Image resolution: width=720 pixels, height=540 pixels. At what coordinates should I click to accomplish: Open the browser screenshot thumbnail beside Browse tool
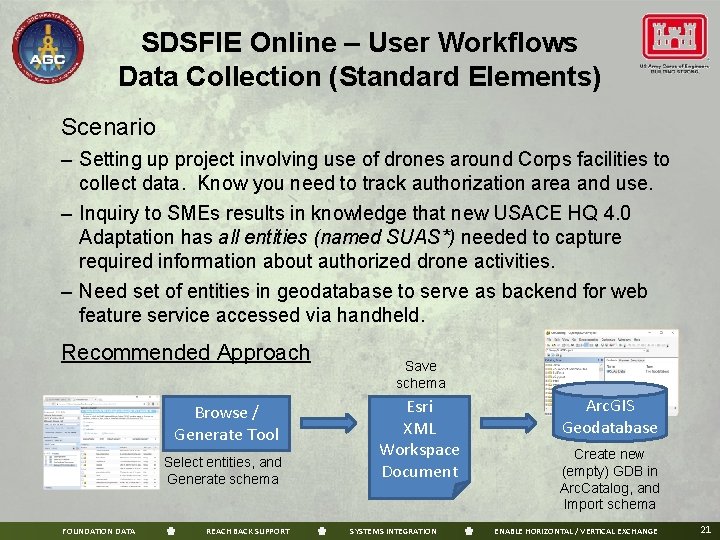tap(101, 442)
